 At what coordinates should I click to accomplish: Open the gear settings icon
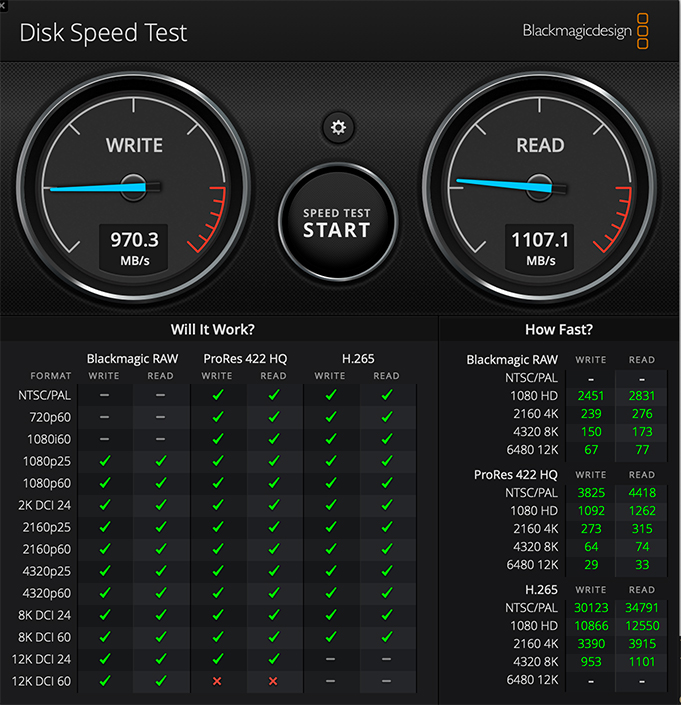tap(338, 127)
